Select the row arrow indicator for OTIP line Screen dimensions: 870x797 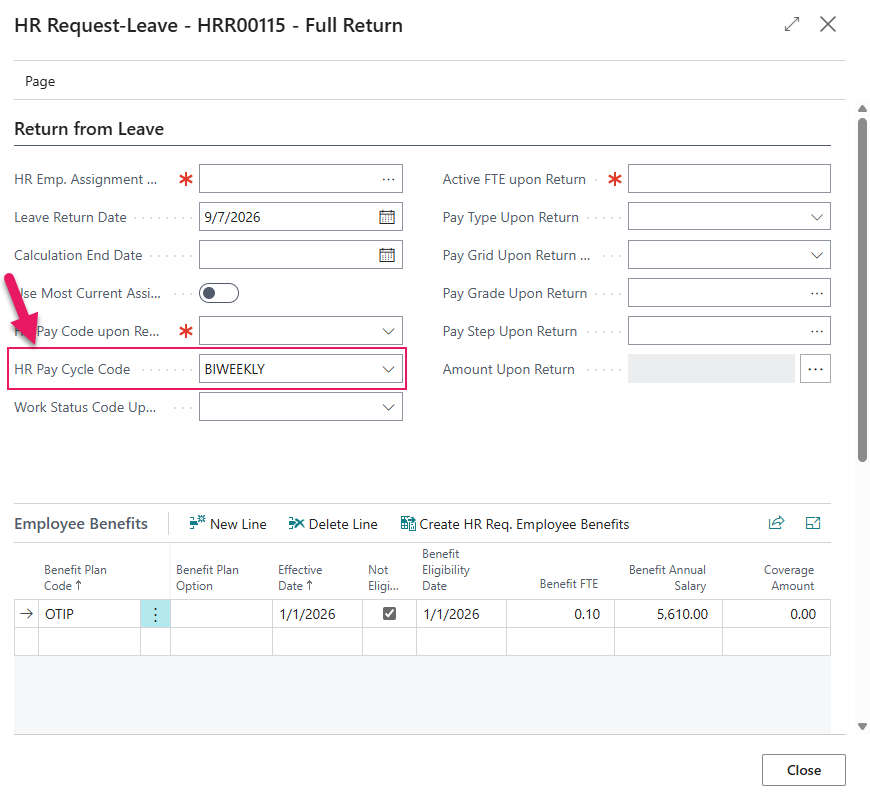pos(26,614)
